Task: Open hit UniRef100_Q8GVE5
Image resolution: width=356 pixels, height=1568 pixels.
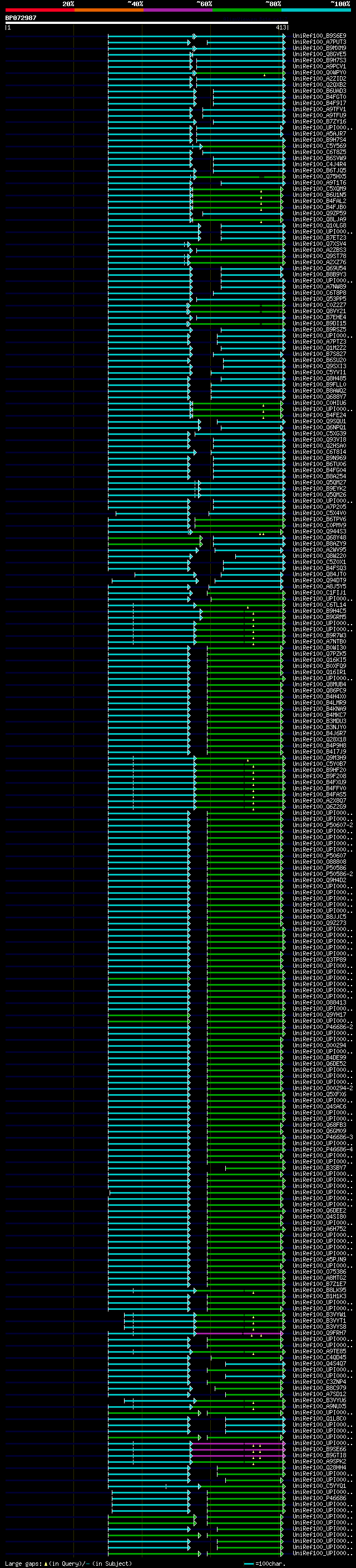Action: coord(319,54)
